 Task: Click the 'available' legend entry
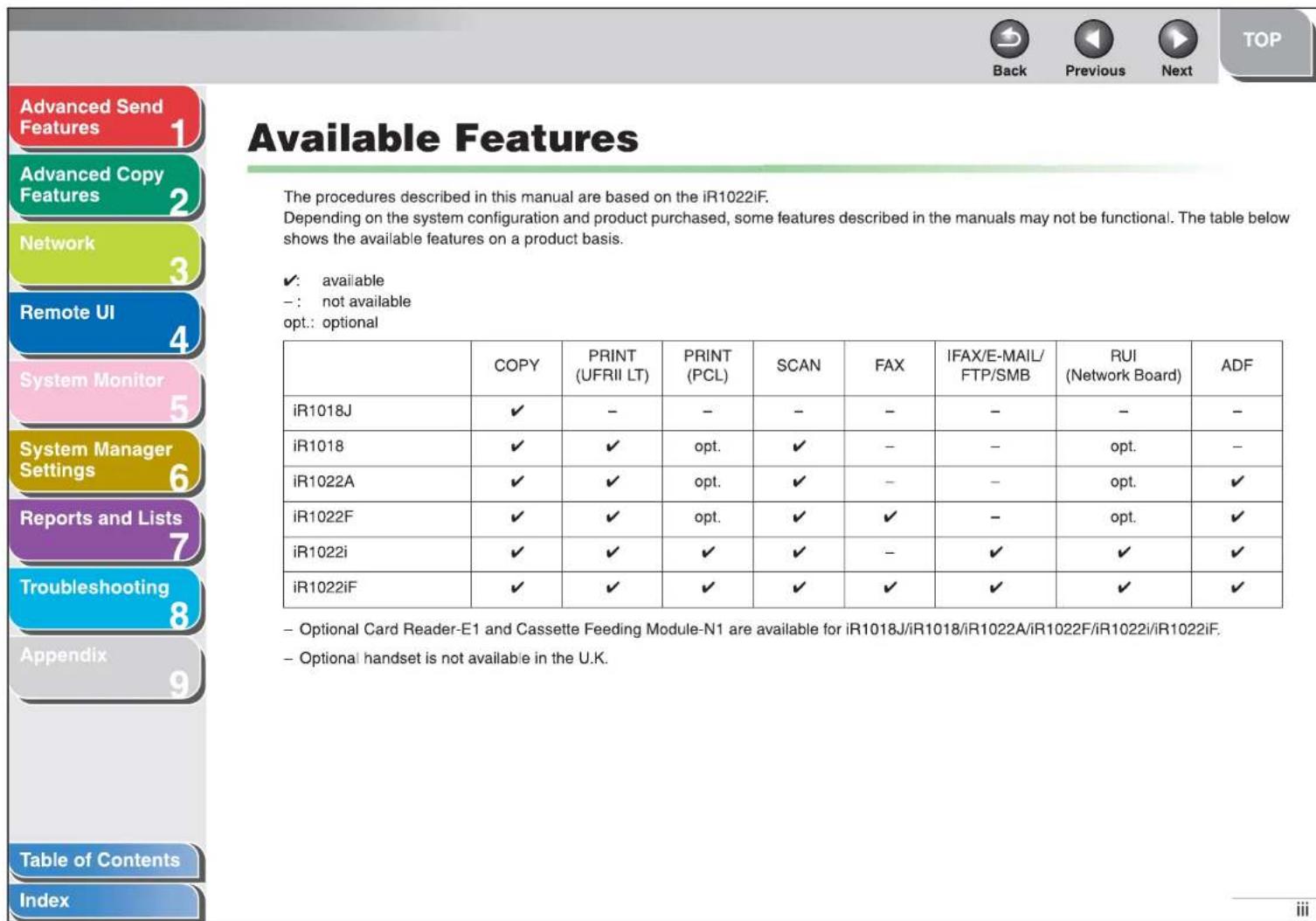coord(334,280)
